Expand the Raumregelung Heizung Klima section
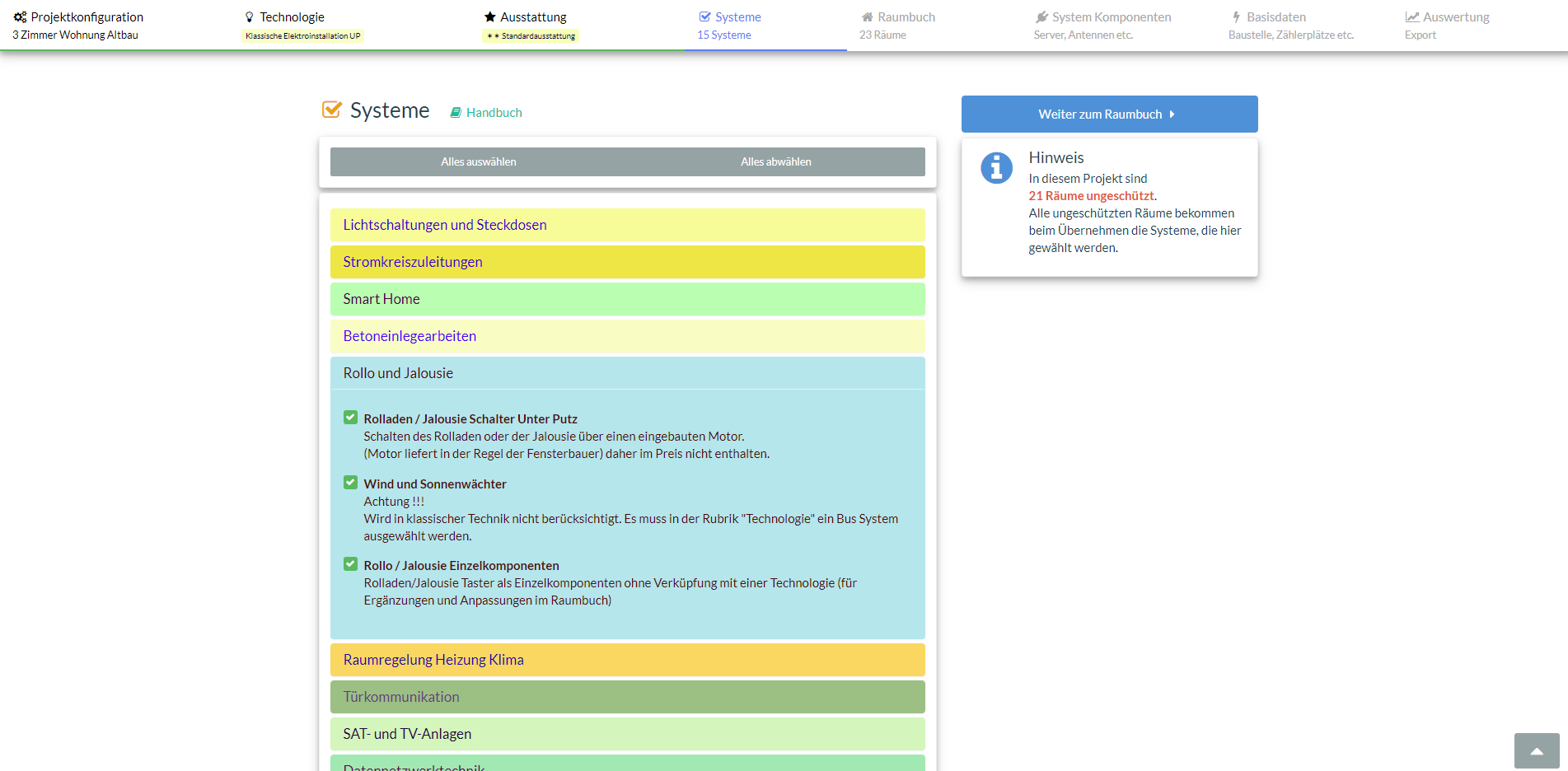 pyautogui.click(x=433, y=660)
